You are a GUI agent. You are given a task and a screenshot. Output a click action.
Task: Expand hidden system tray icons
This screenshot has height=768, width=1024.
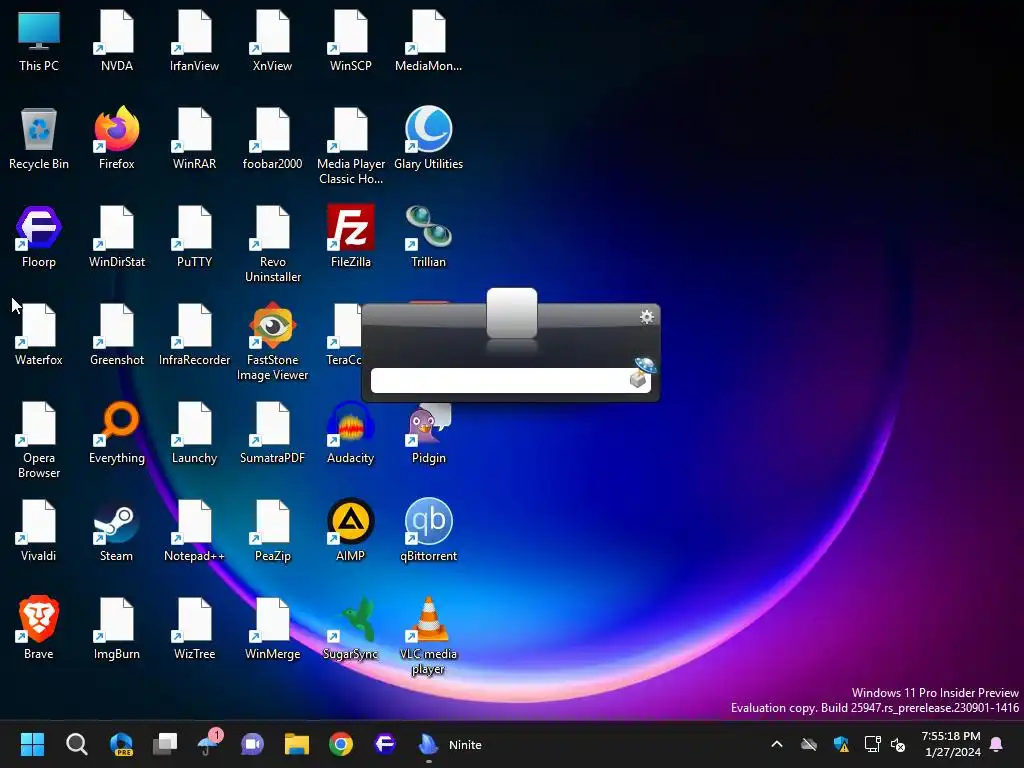[x=776, y=744]
